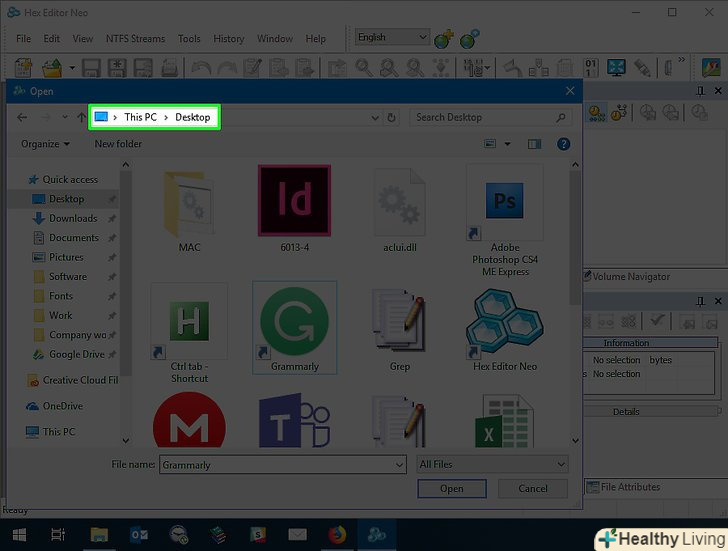Image resolution: width=728 pixels, height=551 pixels.
Task: Click the Open button in dialog
Action: (x=452, y=488)
